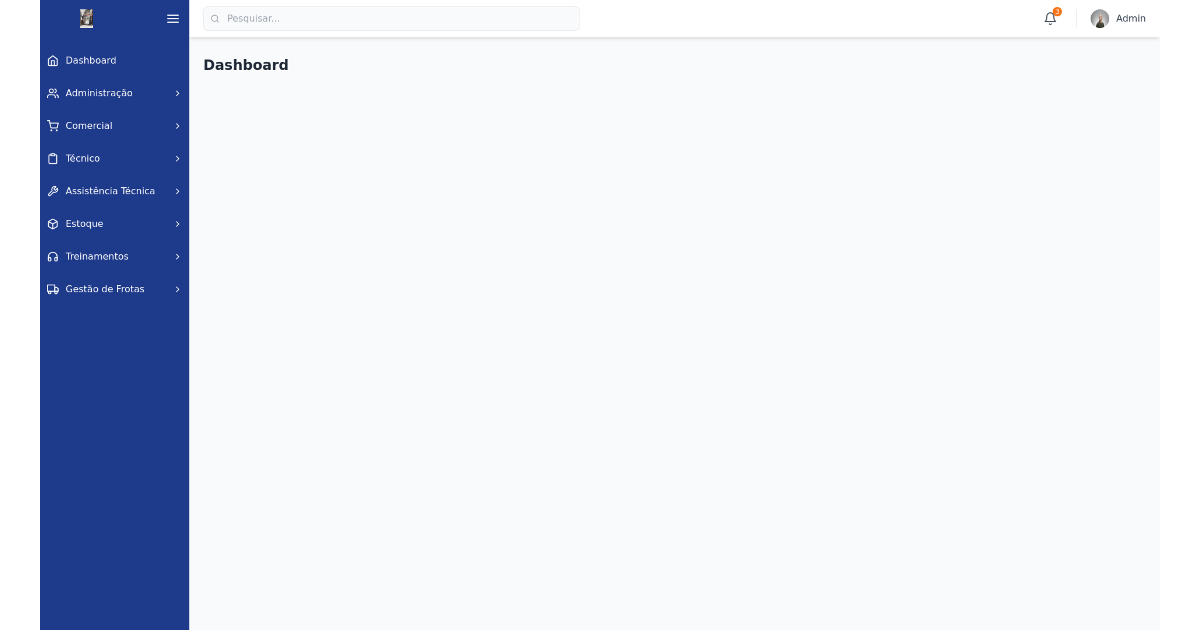Expand the Estoque section chevron
The width and height of the screenshot is (1200, 630).
click(x=177, y=224)
